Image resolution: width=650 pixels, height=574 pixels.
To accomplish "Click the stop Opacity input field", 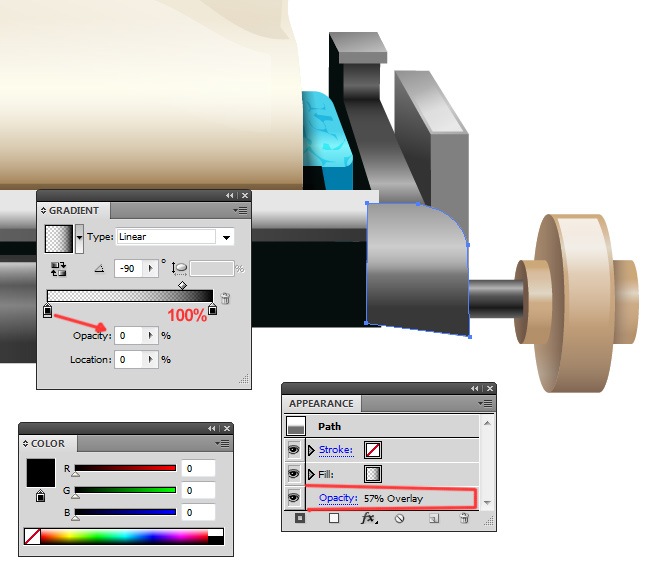I will pyautogui.click(x=129, y=335).
